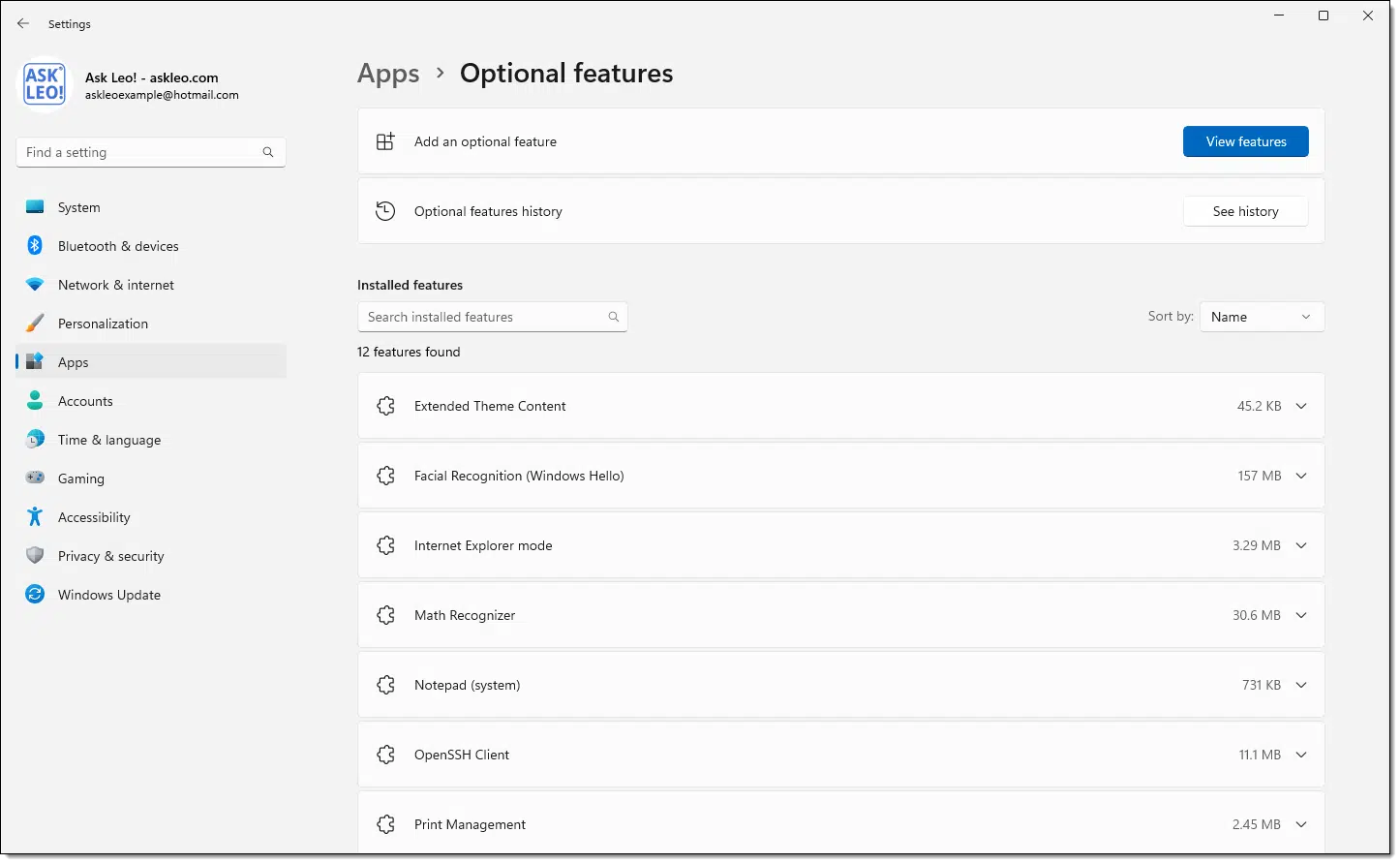
Task: Click the Windows Update label
Action: pos(109,595)
